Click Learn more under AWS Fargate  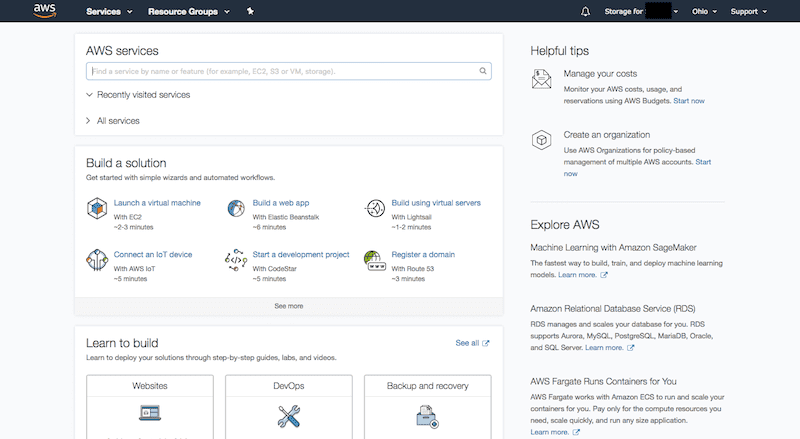pyautogui.click(x=549, y=432)
